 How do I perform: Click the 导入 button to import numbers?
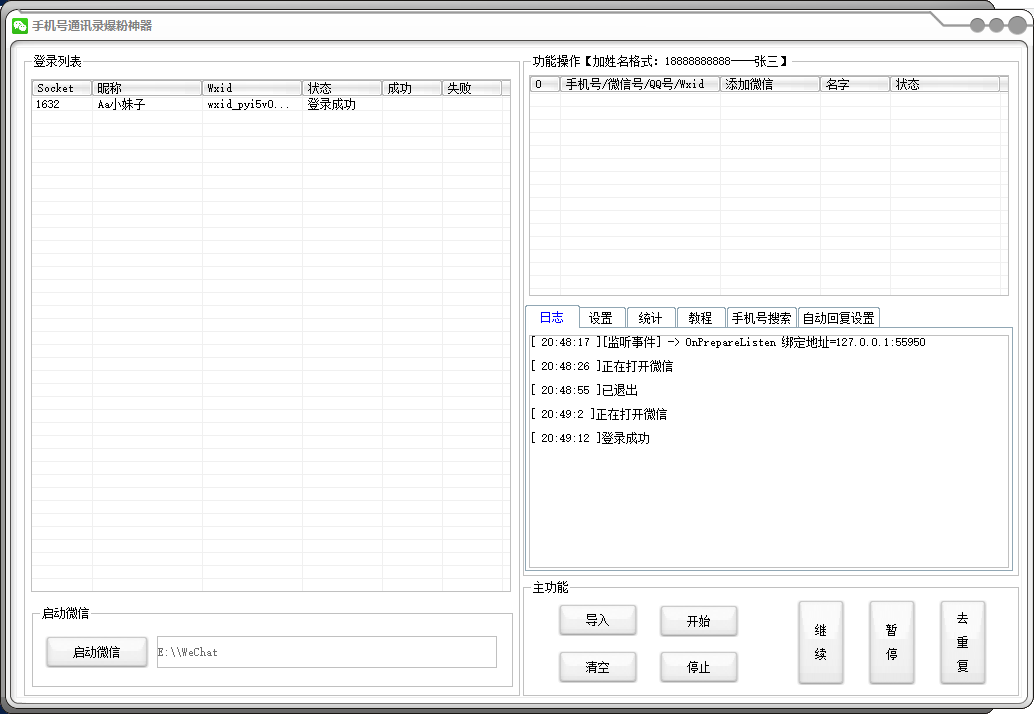coord(598,620)
